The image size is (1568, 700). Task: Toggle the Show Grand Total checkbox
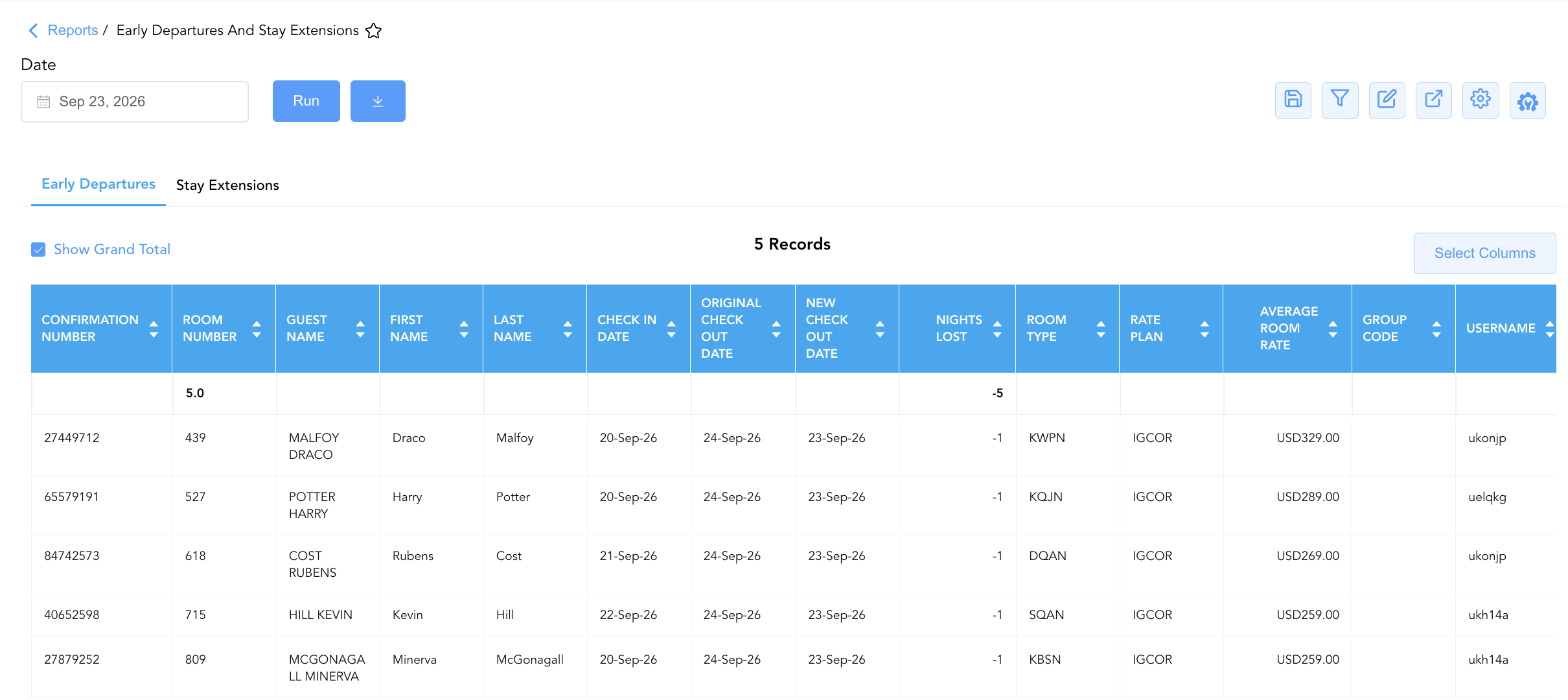38,250
